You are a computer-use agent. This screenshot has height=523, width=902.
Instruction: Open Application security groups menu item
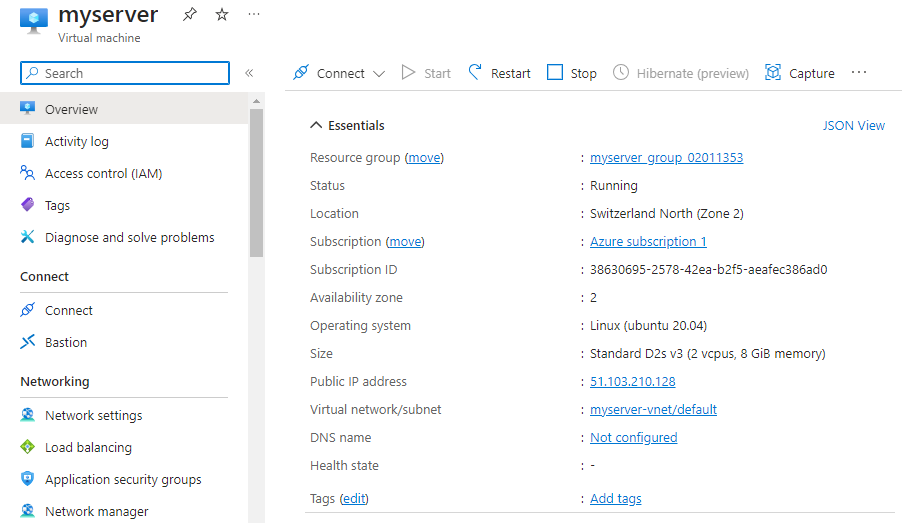coord(124,479)
